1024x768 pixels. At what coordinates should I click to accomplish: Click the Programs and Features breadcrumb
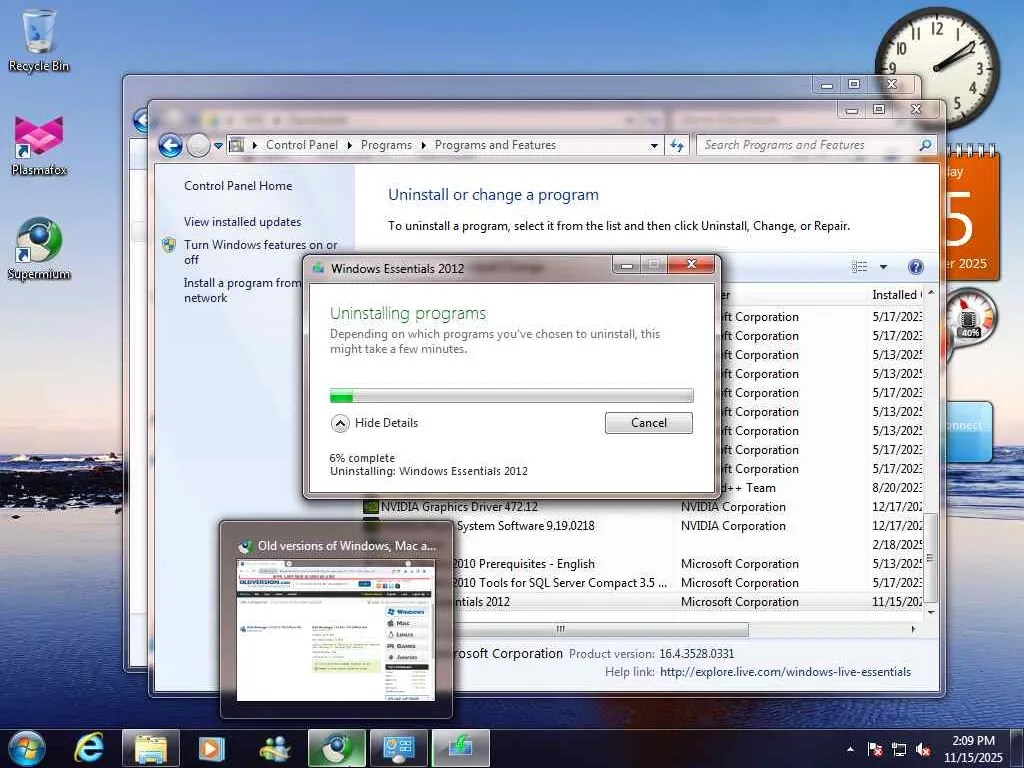495,145
